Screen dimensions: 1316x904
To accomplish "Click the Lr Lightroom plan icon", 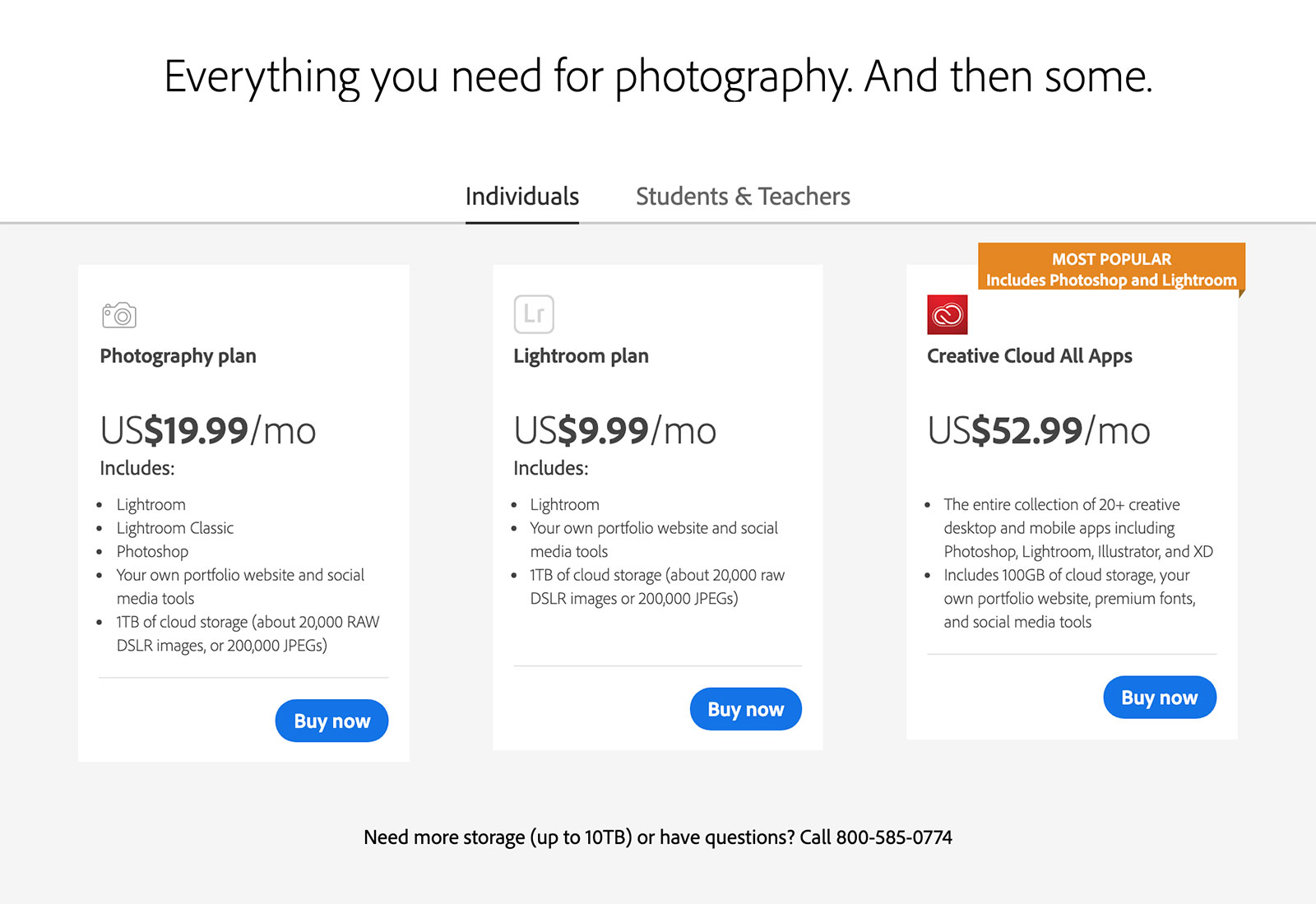I will click(534, 314).
